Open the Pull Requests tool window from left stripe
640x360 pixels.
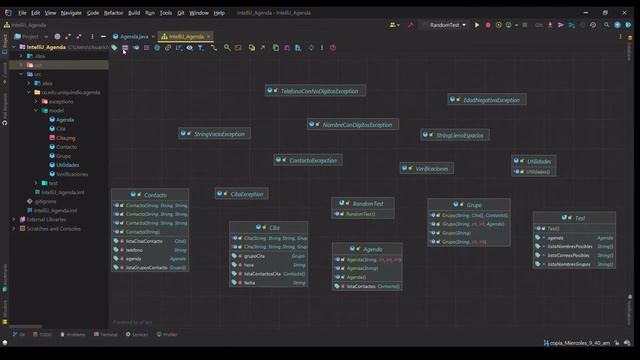[x=4, y=109]
